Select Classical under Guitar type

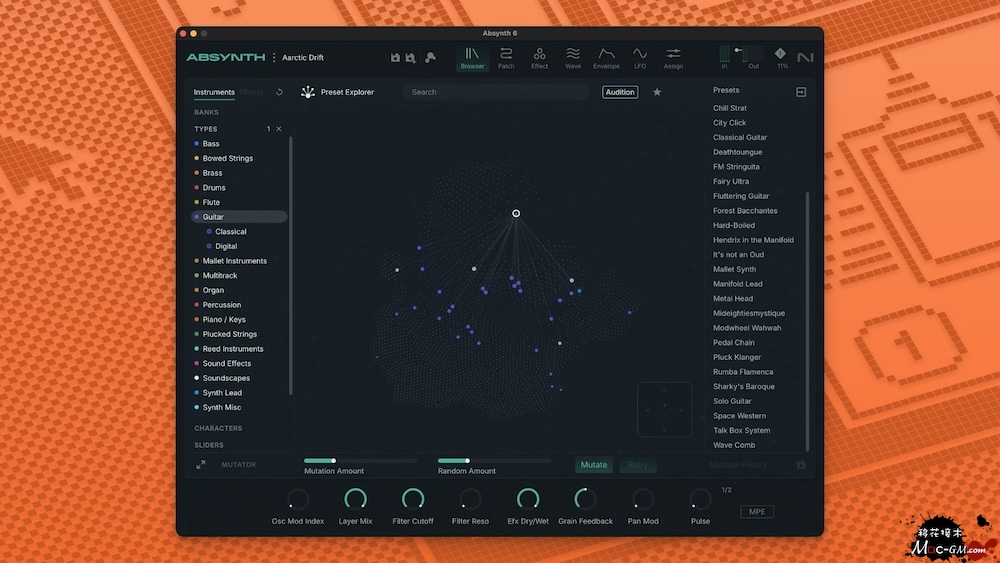(x=230, y=231)
